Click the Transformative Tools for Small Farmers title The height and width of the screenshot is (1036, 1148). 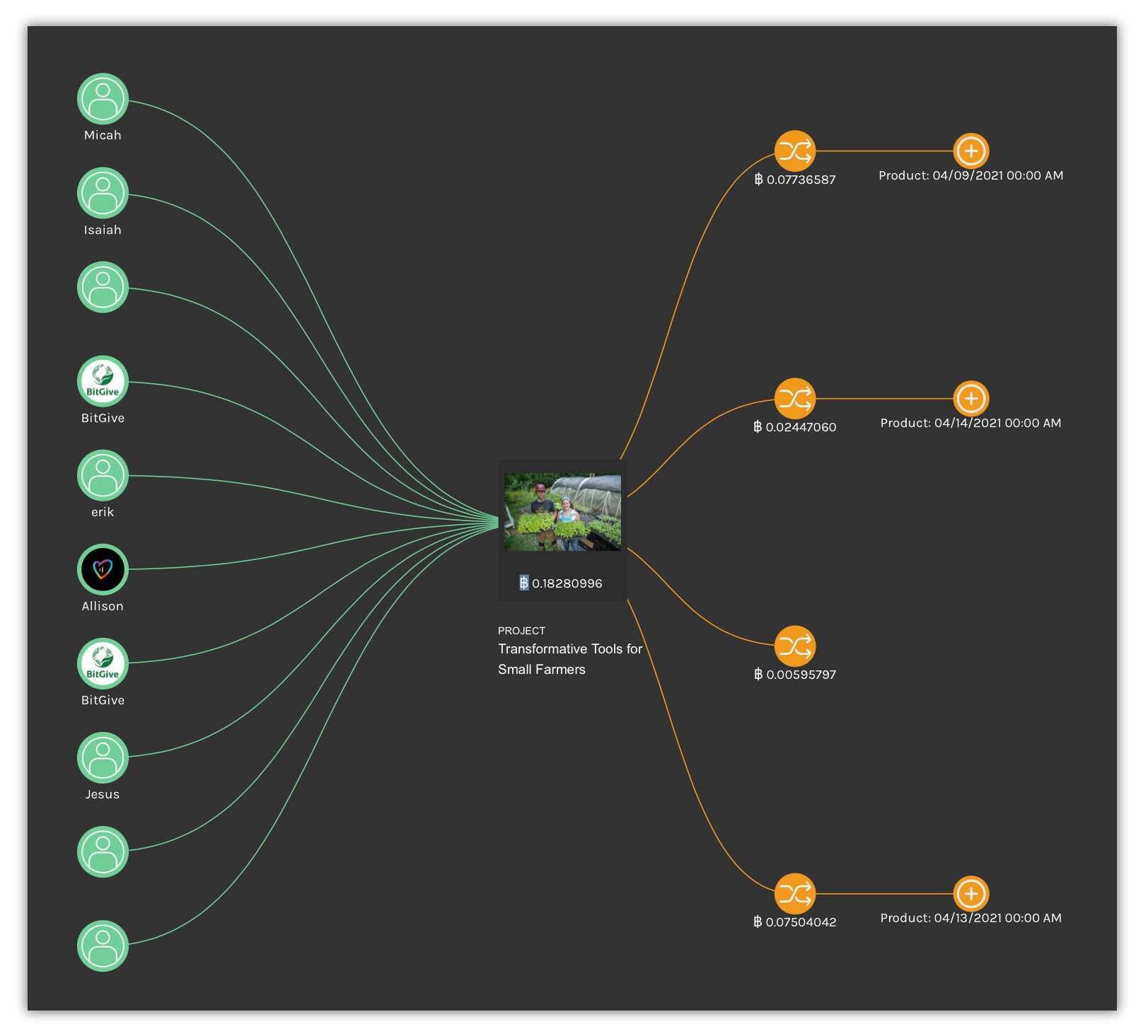coord(569,658)
